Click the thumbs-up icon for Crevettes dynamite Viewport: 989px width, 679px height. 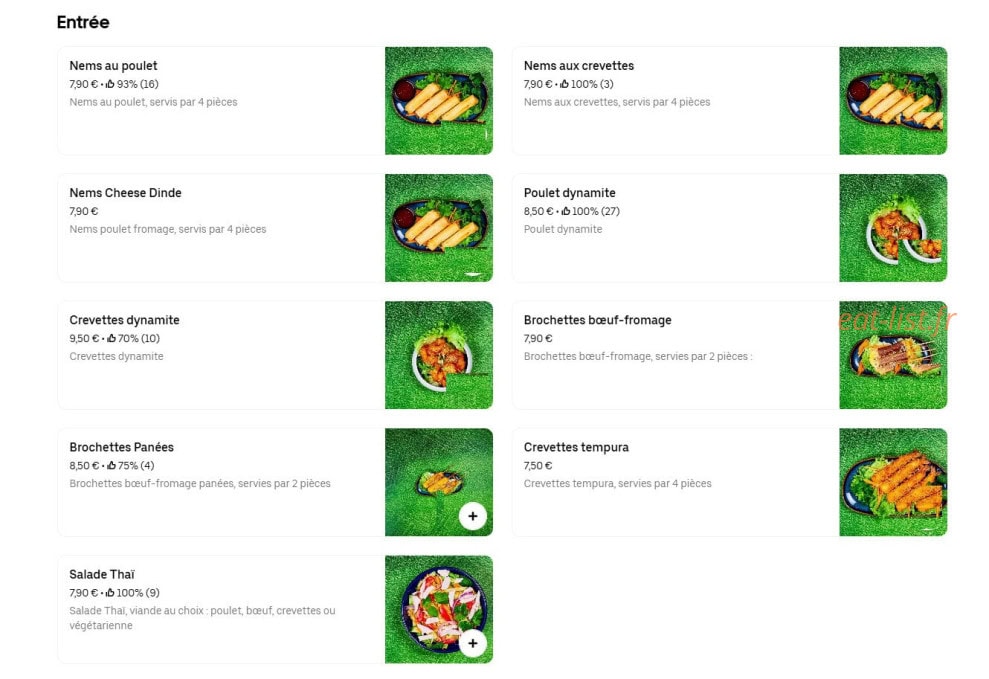[112, 339]
